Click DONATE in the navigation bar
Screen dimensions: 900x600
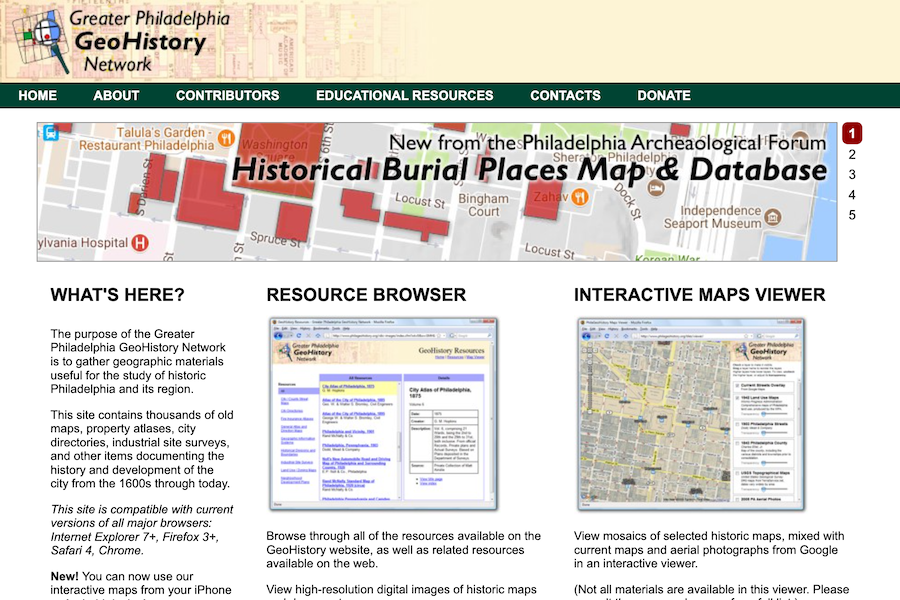coord(663,96)
